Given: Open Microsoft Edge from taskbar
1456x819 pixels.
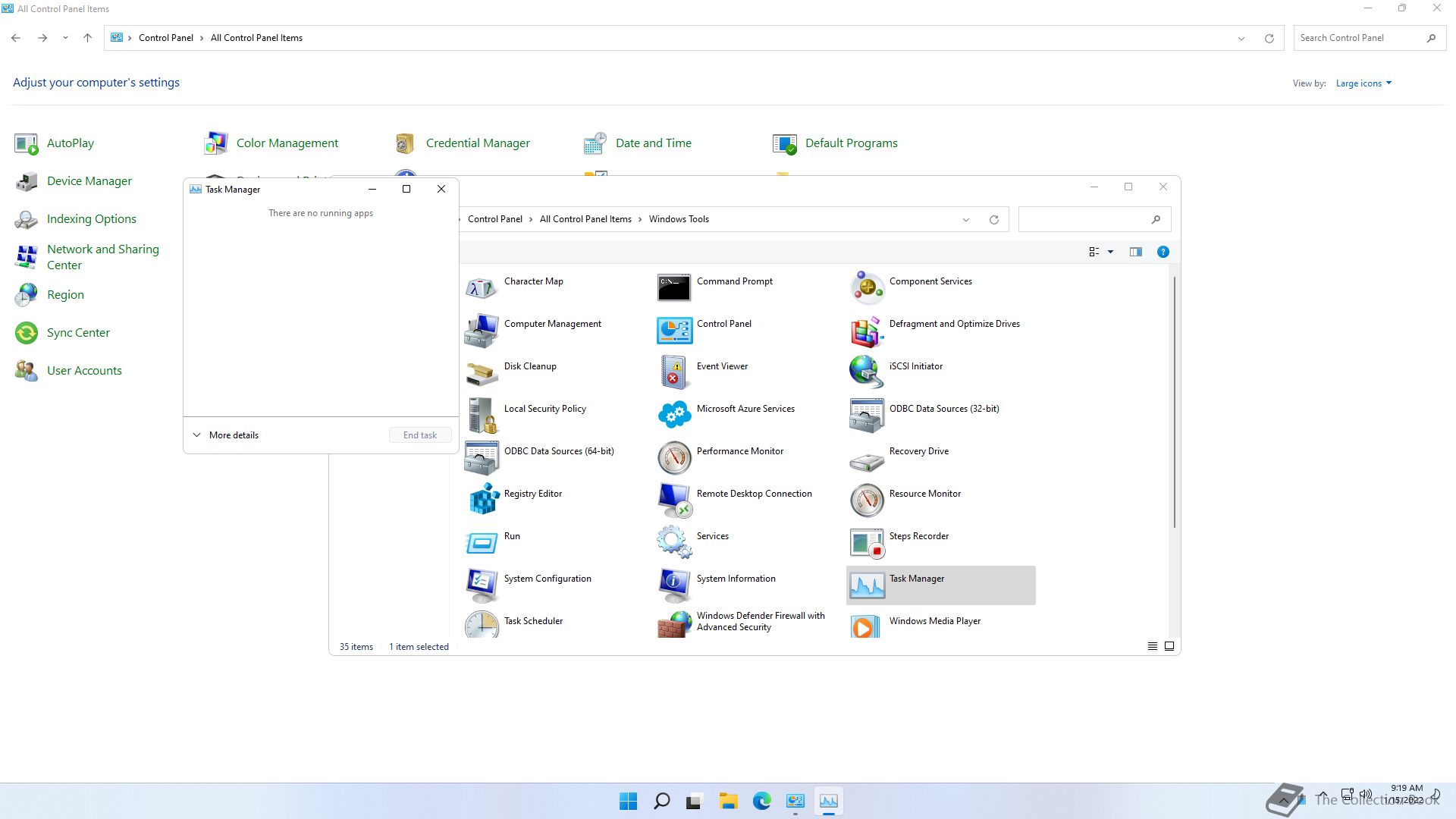Looking at the screenshot, I should click(x=761, y=801).
